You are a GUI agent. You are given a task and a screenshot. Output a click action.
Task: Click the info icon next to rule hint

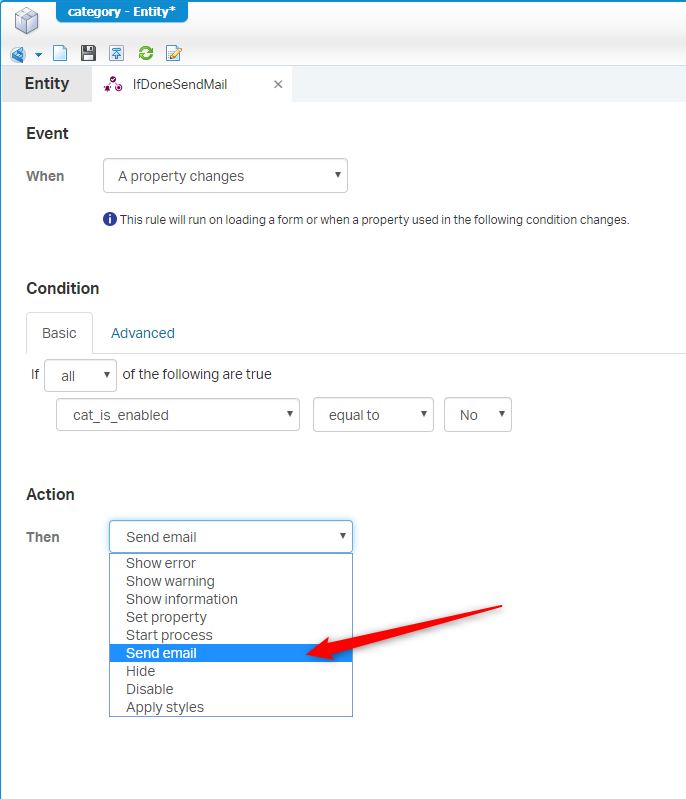[110, 219]
